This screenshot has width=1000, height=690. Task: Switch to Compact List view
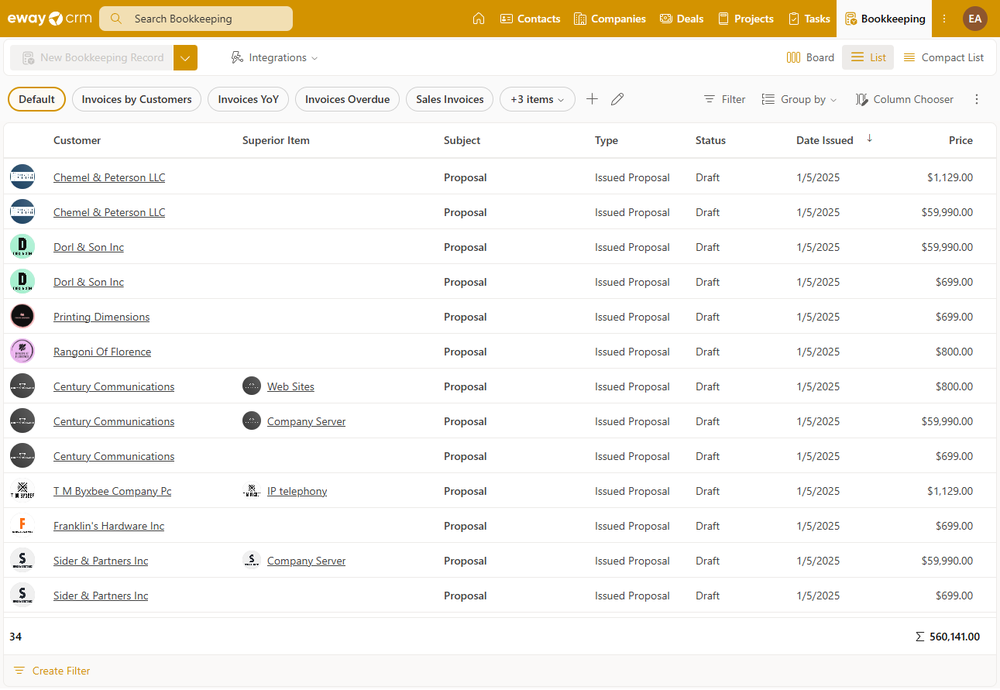[x=943, y=58]
